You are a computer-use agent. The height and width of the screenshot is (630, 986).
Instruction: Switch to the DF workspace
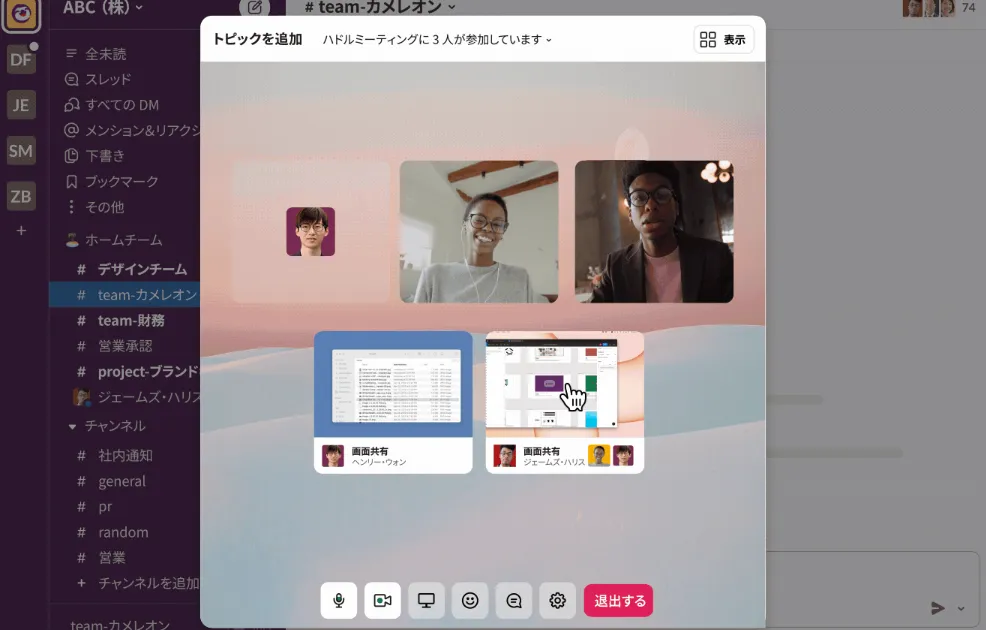pyautogui.click(x=21, y=60)
